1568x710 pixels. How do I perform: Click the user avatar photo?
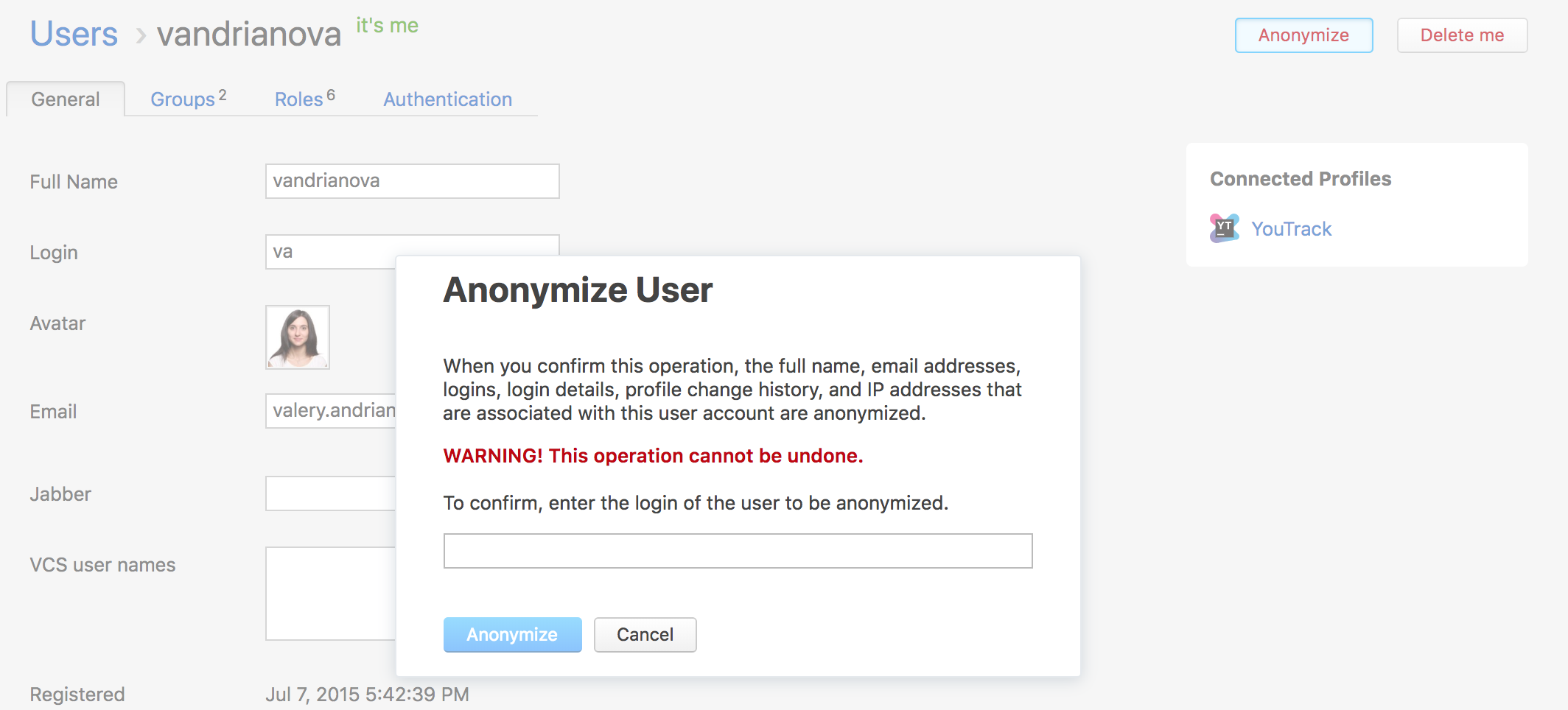[x=297, y=337]
